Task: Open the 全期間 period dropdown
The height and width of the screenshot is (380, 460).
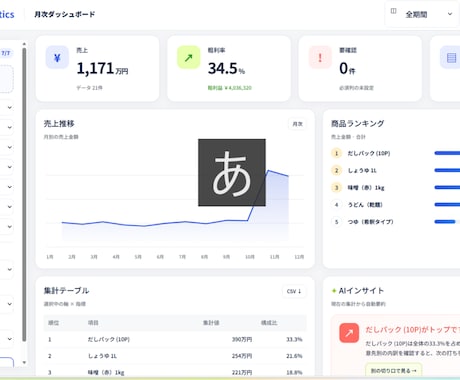Action: coord(422,14)
